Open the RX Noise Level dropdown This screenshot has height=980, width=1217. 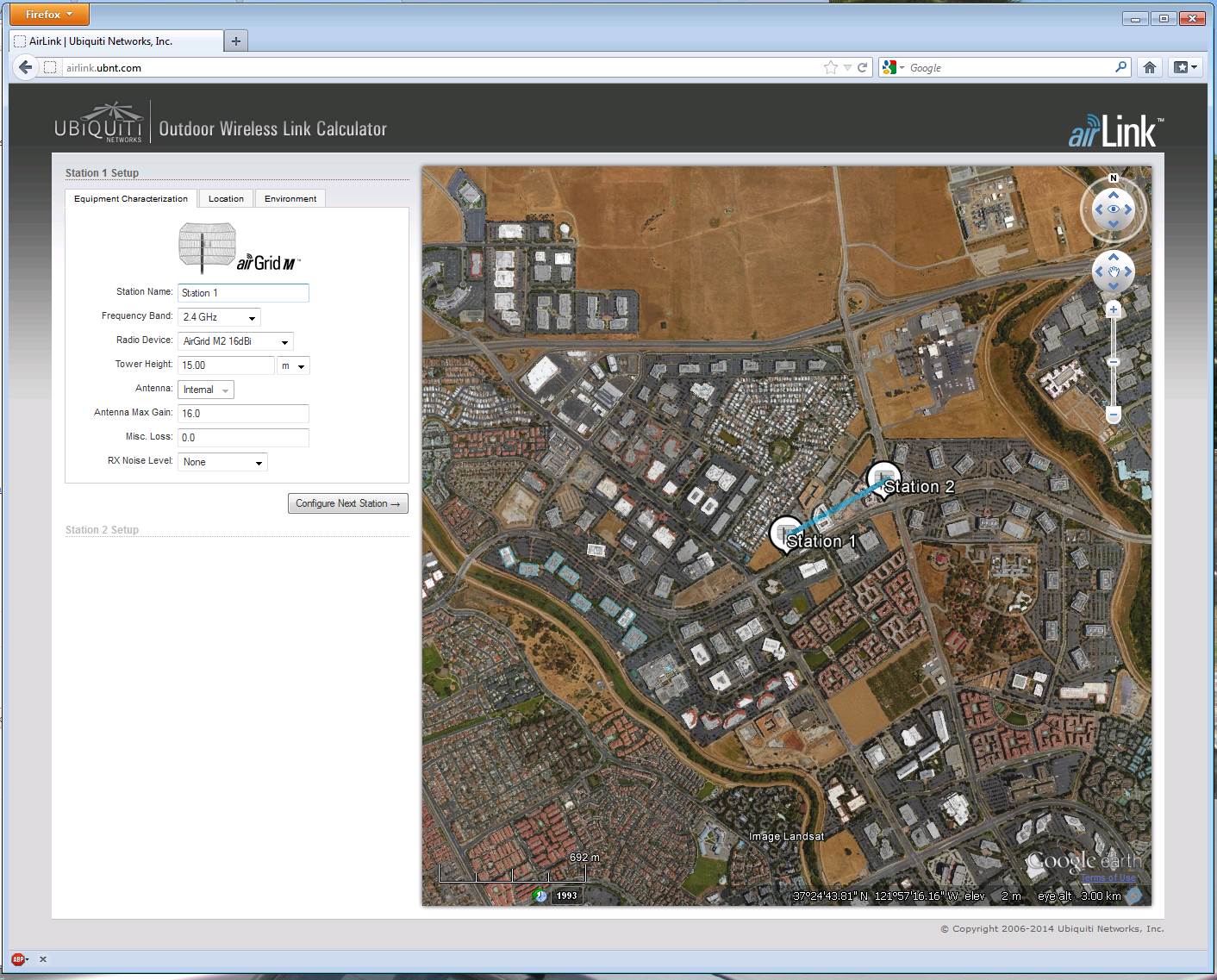[222, 462]
